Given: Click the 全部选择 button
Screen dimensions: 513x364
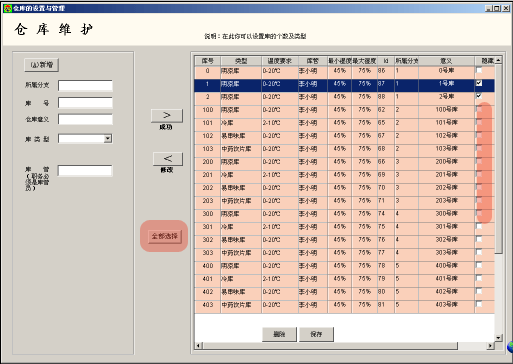Looking at the screenshot, I should [165, 236].
